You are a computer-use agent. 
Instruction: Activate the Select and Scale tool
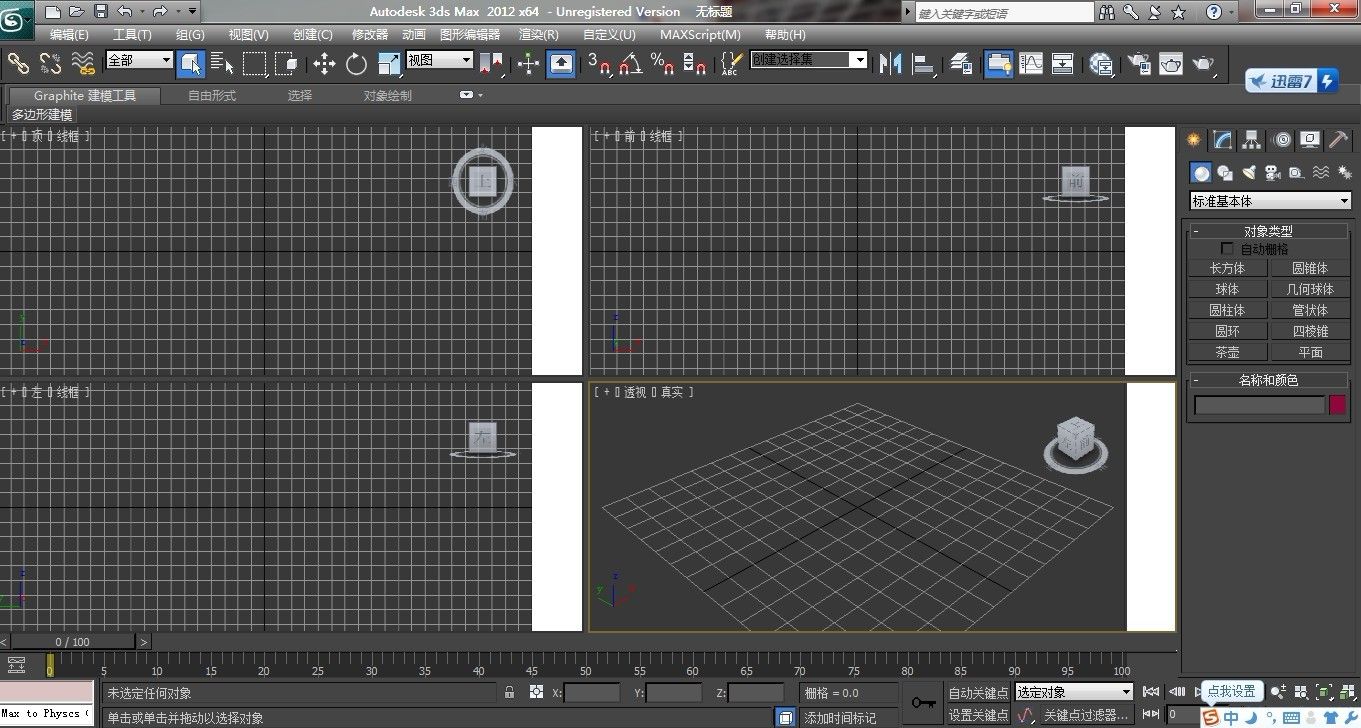389,63
